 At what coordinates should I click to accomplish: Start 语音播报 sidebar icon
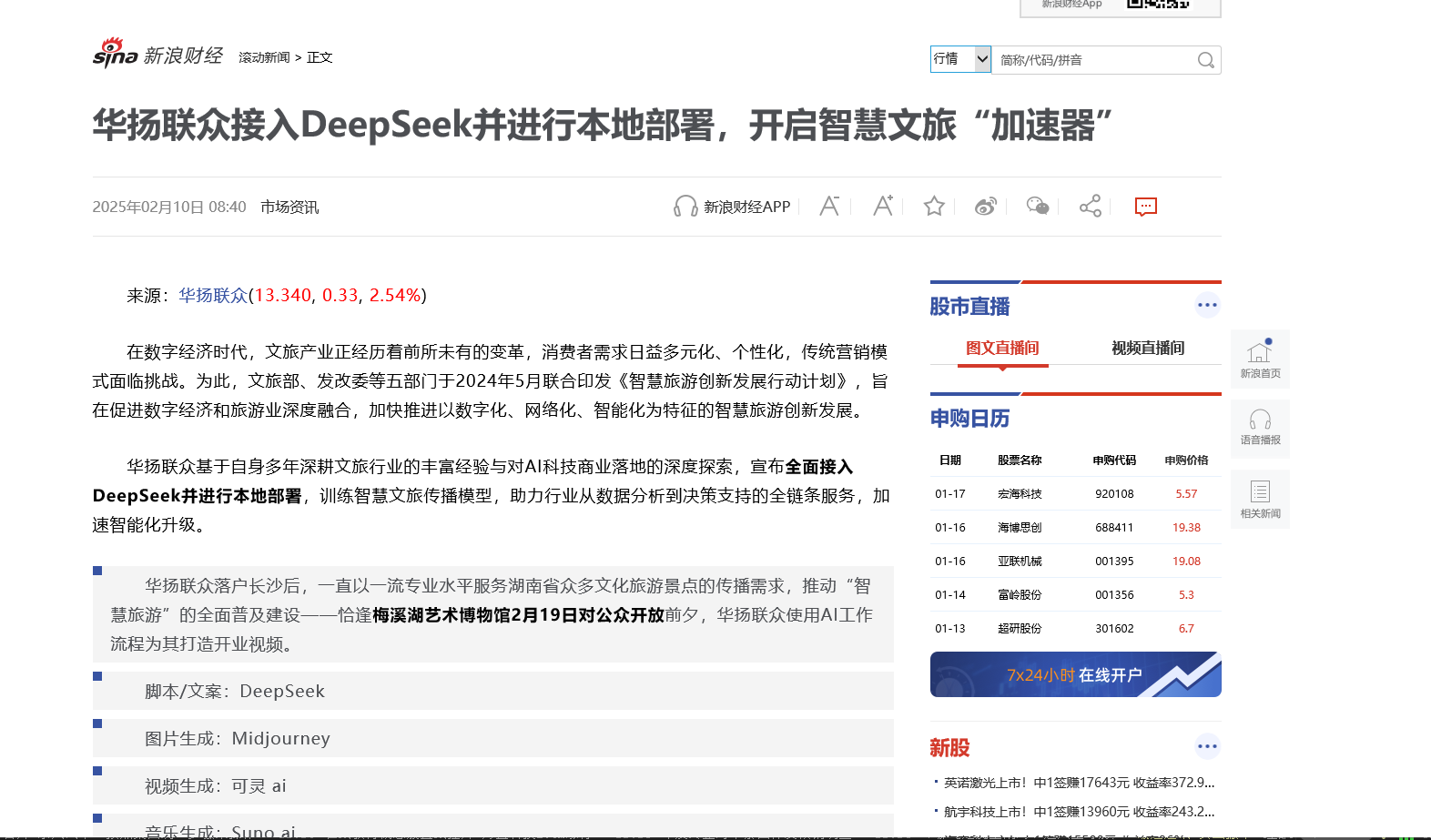(x=1260, y=429)
